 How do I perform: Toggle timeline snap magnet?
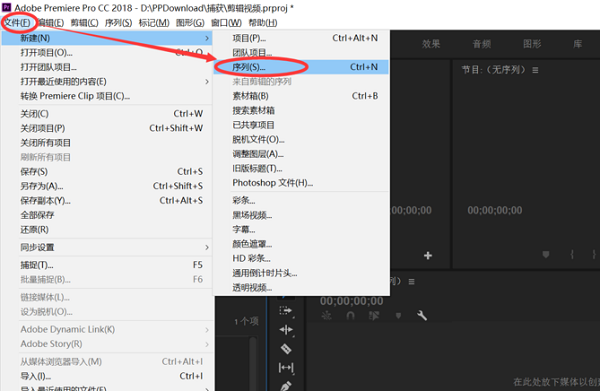[x=350, y=316]
